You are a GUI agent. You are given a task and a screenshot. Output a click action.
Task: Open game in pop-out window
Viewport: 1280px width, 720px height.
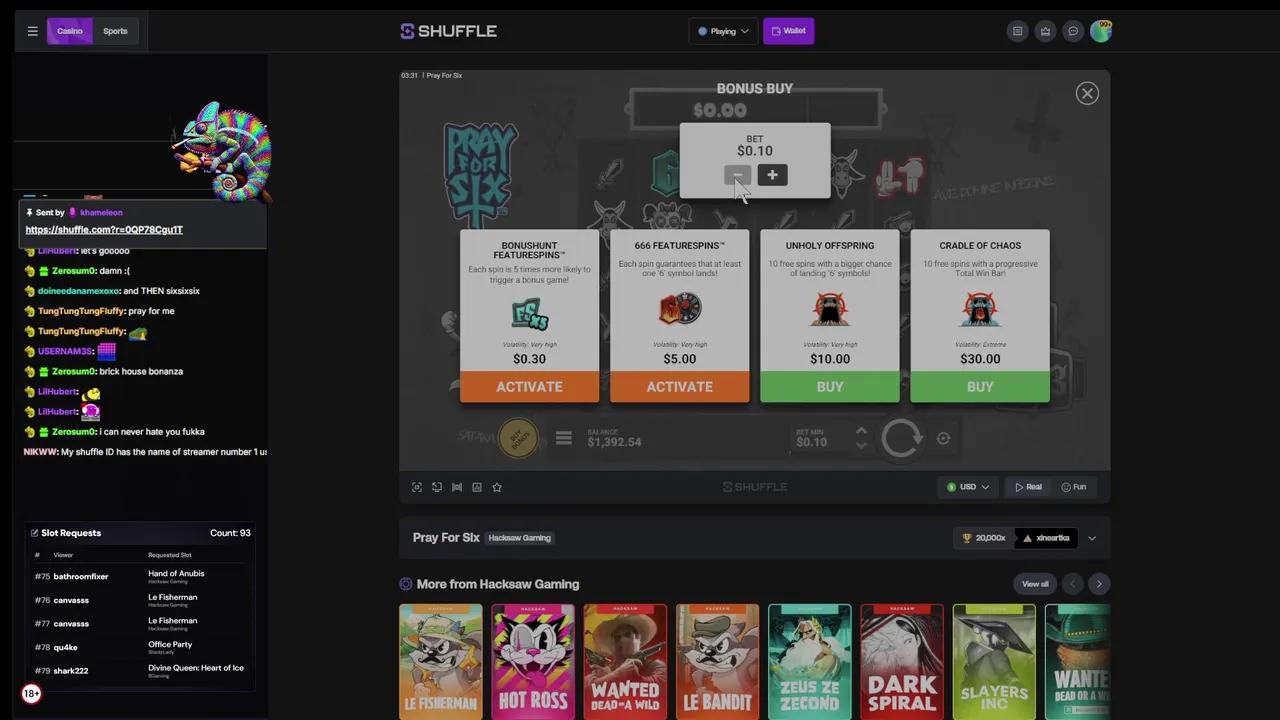tap(437, 487)
